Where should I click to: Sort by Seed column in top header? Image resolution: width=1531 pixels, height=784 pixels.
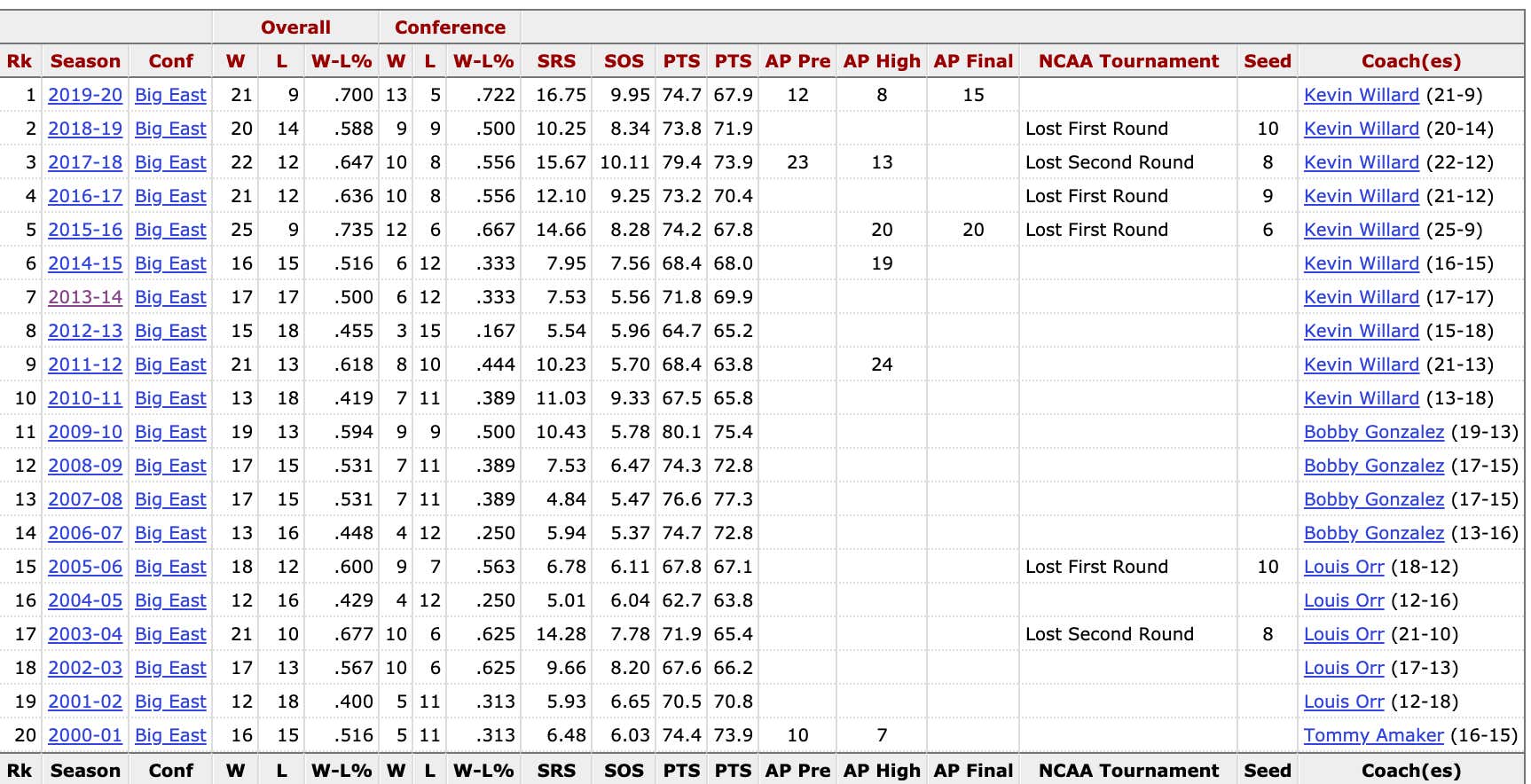1268,61
